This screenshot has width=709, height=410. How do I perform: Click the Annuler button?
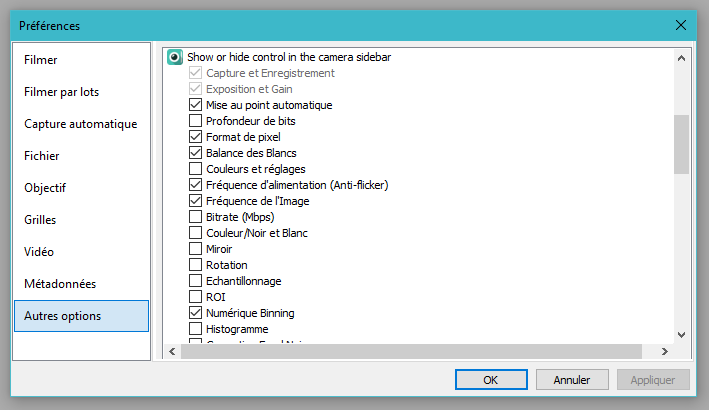point(572,380)
